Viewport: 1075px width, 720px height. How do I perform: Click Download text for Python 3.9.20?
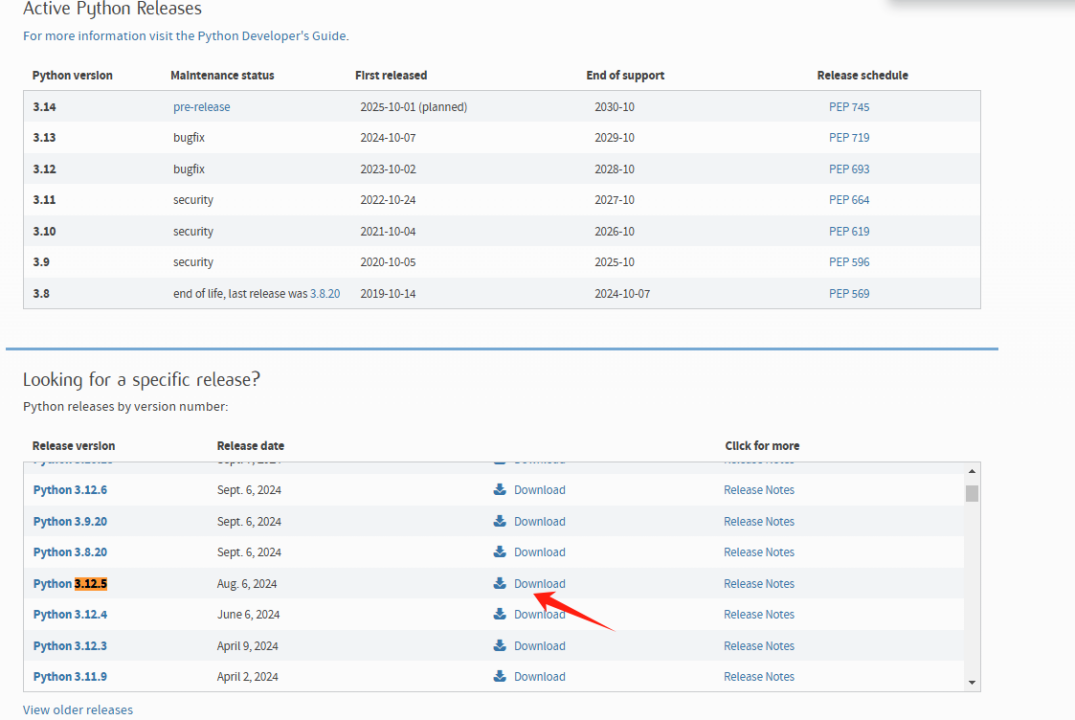540,521
